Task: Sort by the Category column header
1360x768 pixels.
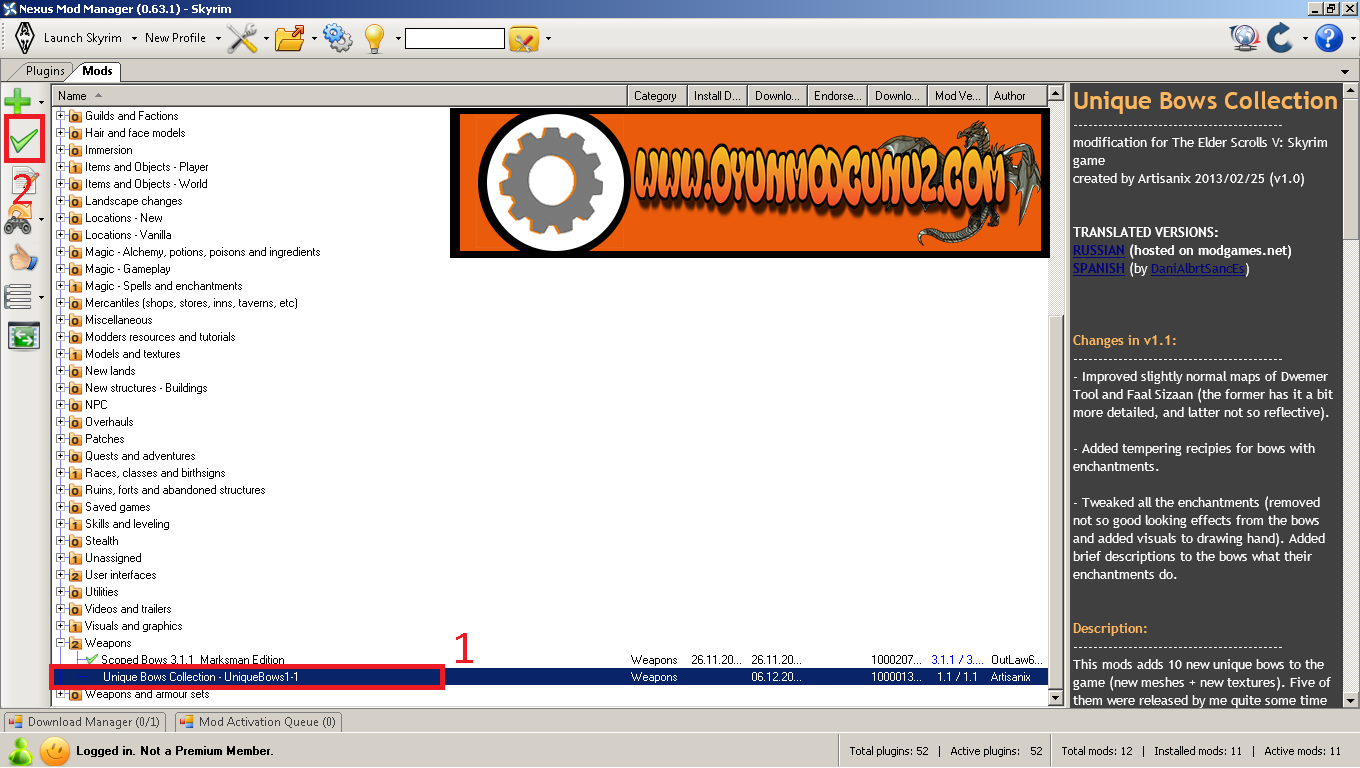Action: [x=657, y=96]
